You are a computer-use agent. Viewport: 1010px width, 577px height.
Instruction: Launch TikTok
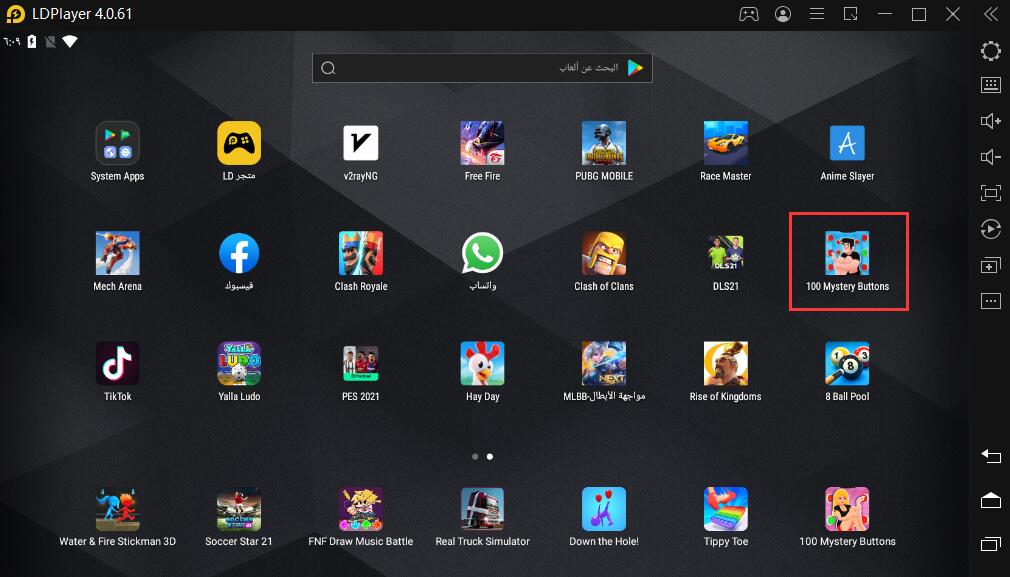point(117,363)
